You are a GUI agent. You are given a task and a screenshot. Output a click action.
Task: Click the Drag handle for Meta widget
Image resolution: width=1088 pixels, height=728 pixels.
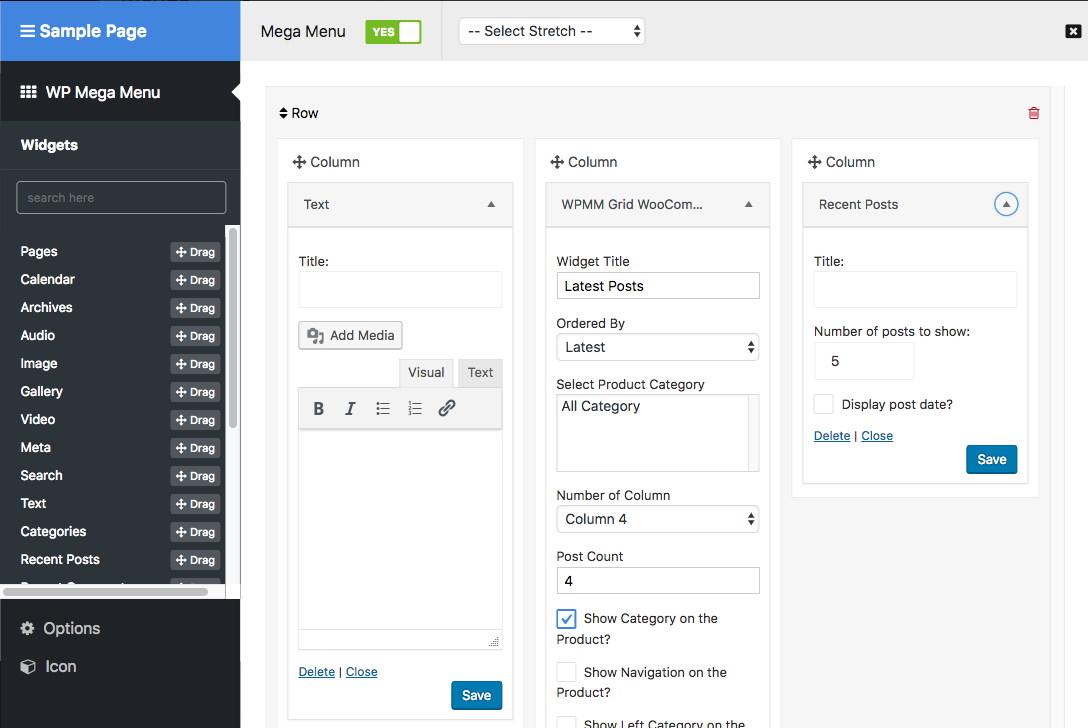pyautogui.click(x=196, y=448)
